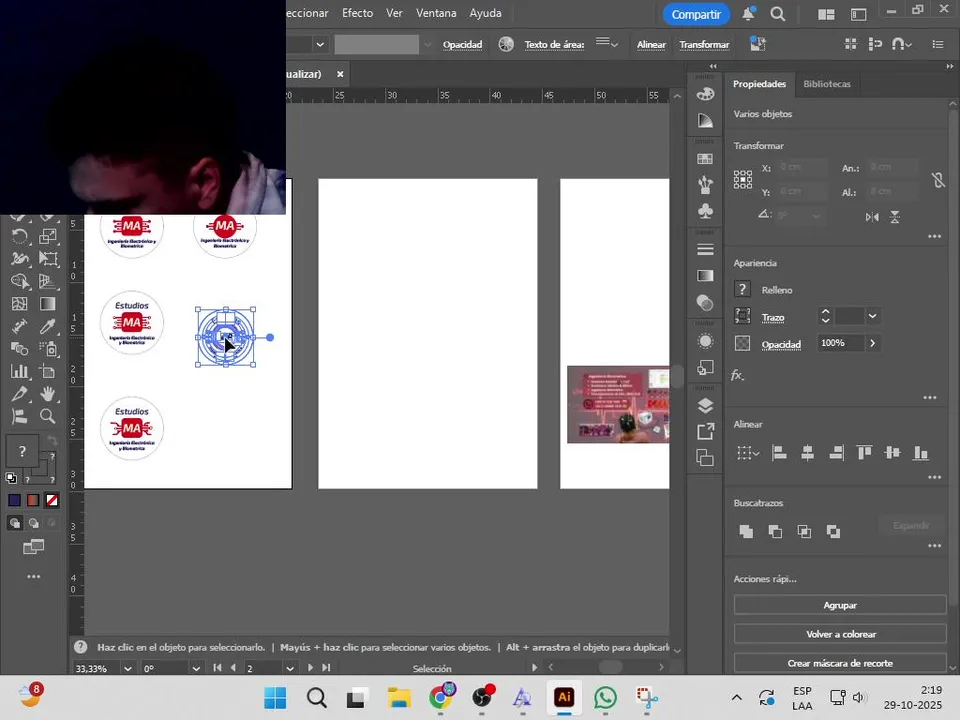Viewport: 960px width, 720px height.
Task: Swap fill and stroke arrows
Action: tap(52, 440)
